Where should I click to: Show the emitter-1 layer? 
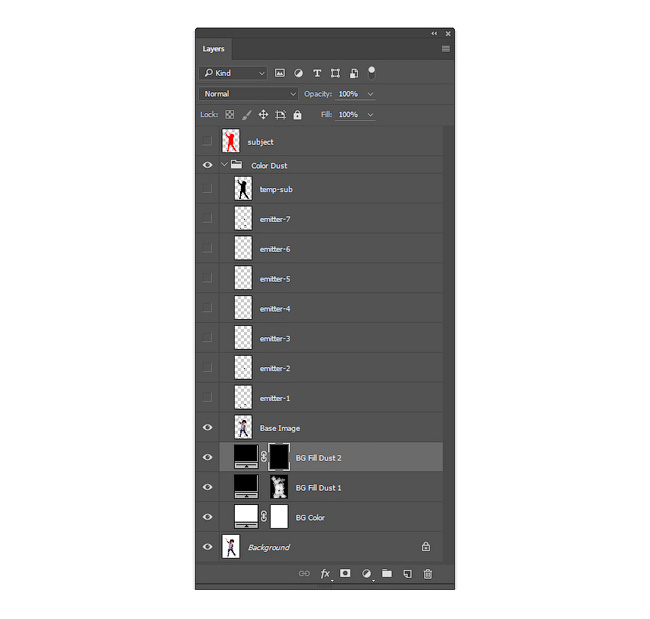[x=207, y=398]
